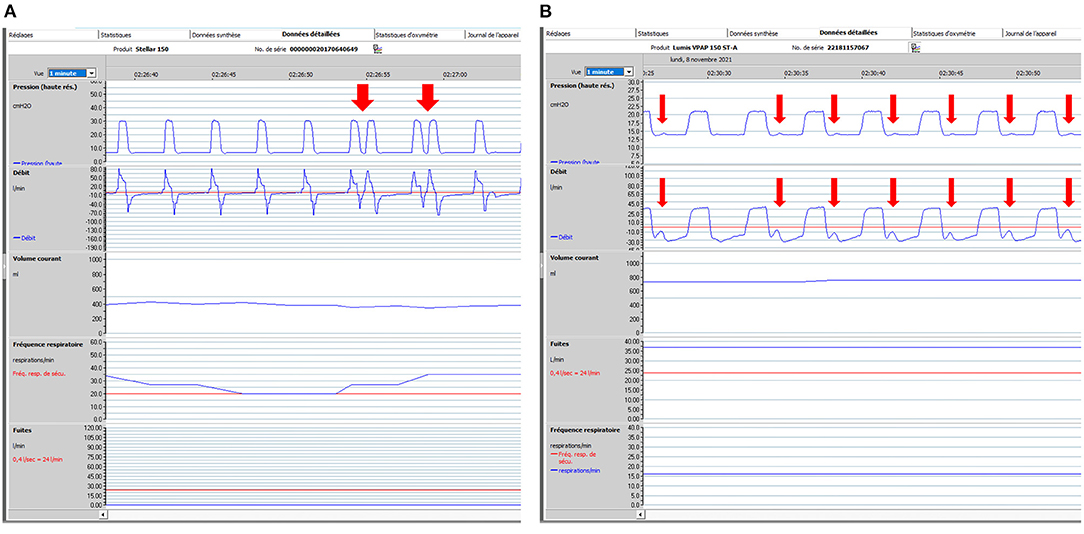Click the 02:26:40 time label in panel A

tap(147, 73)
